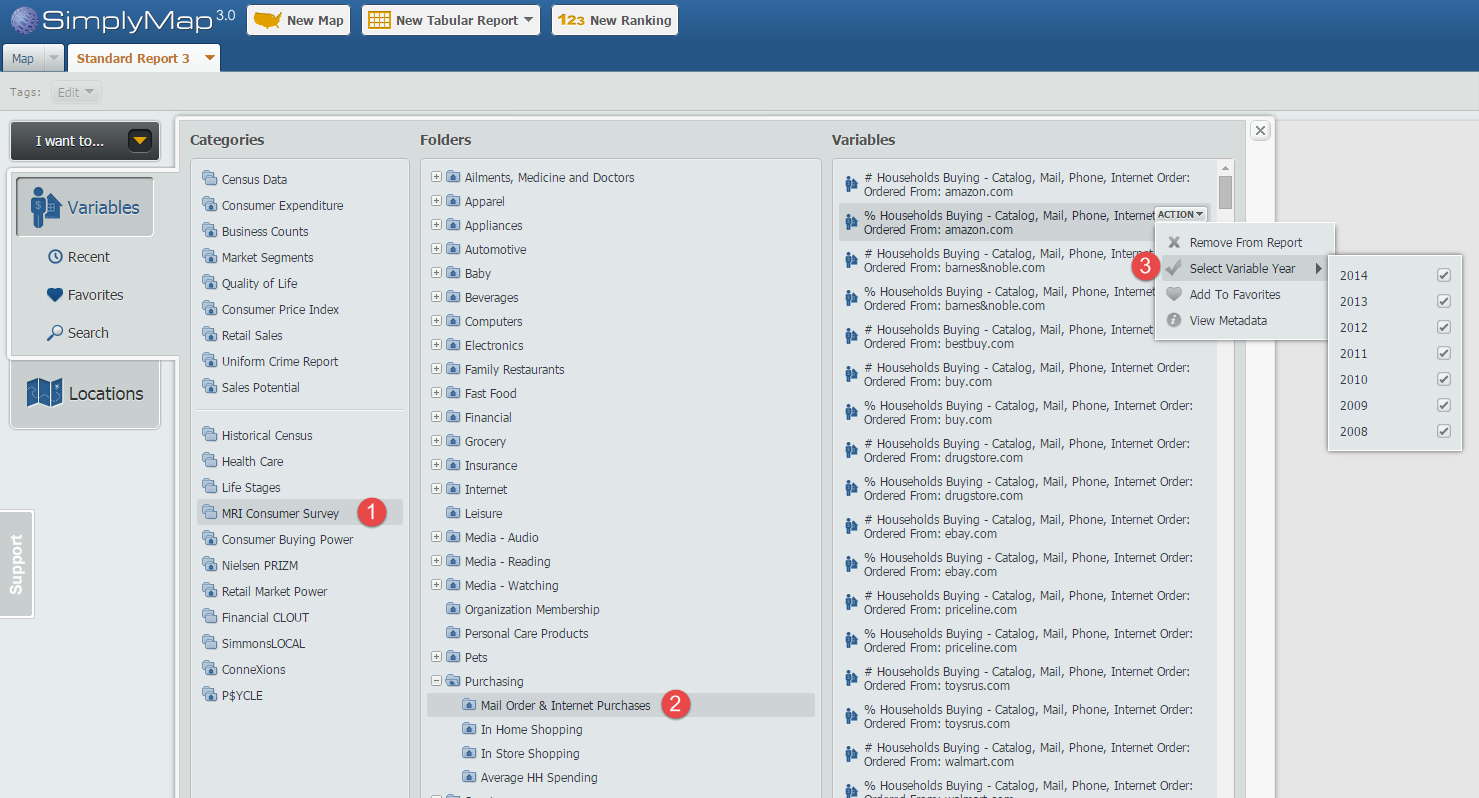Select the Locations map icon
This screenshot has height=798, width=1479.
pyautogui.click(x=44, y=393)
